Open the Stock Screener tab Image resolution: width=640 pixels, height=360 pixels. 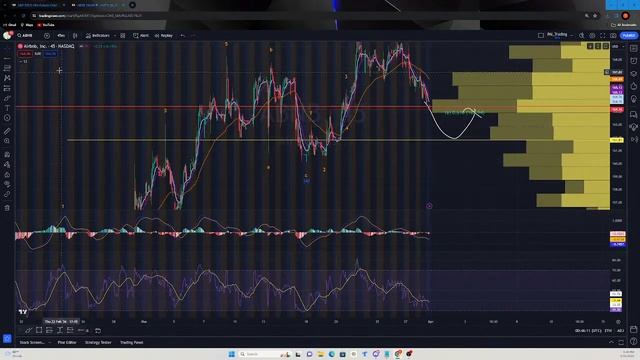tap(32, 342)
